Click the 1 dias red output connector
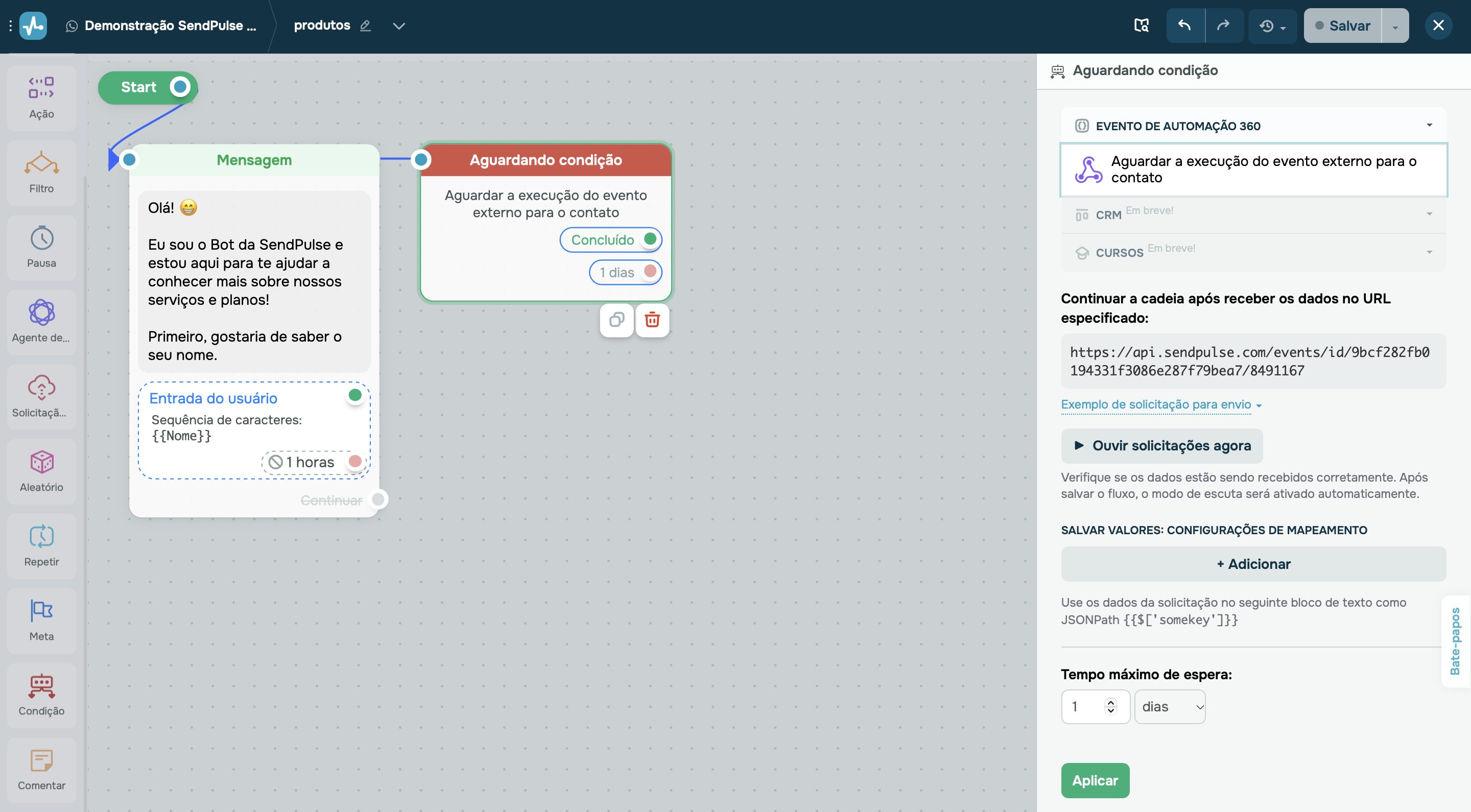1471x812 pixels. click(x=650, y=271)
